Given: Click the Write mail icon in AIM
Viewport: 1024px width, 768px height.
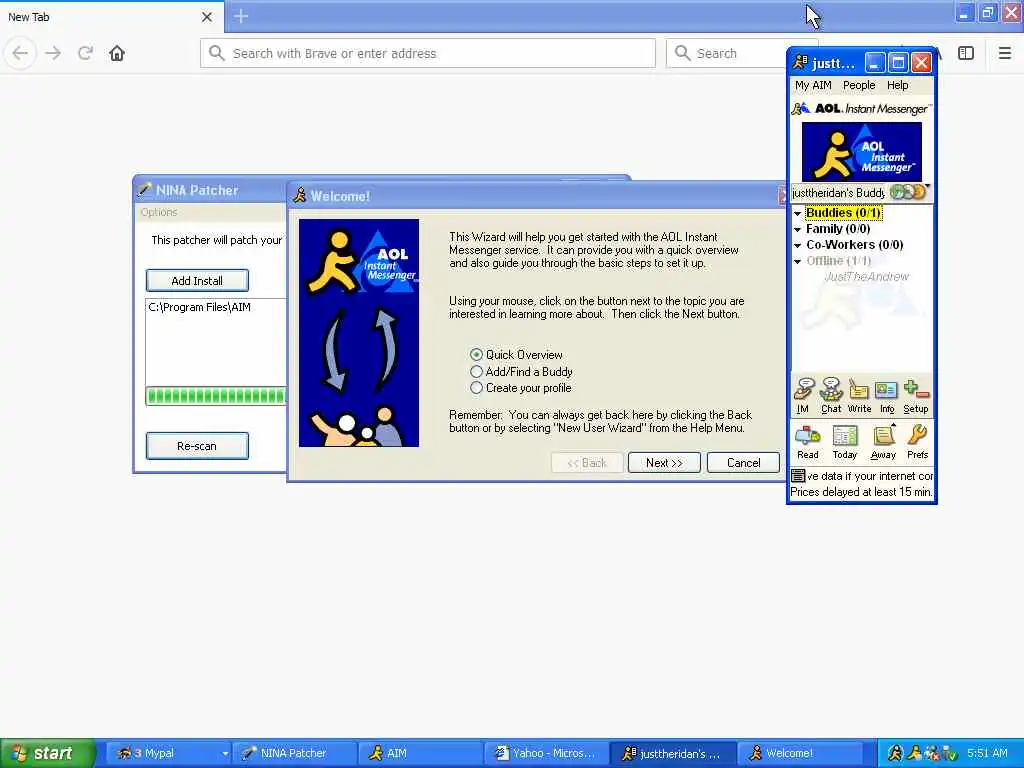Looking at the screenshot, I should tap(859, 395).
